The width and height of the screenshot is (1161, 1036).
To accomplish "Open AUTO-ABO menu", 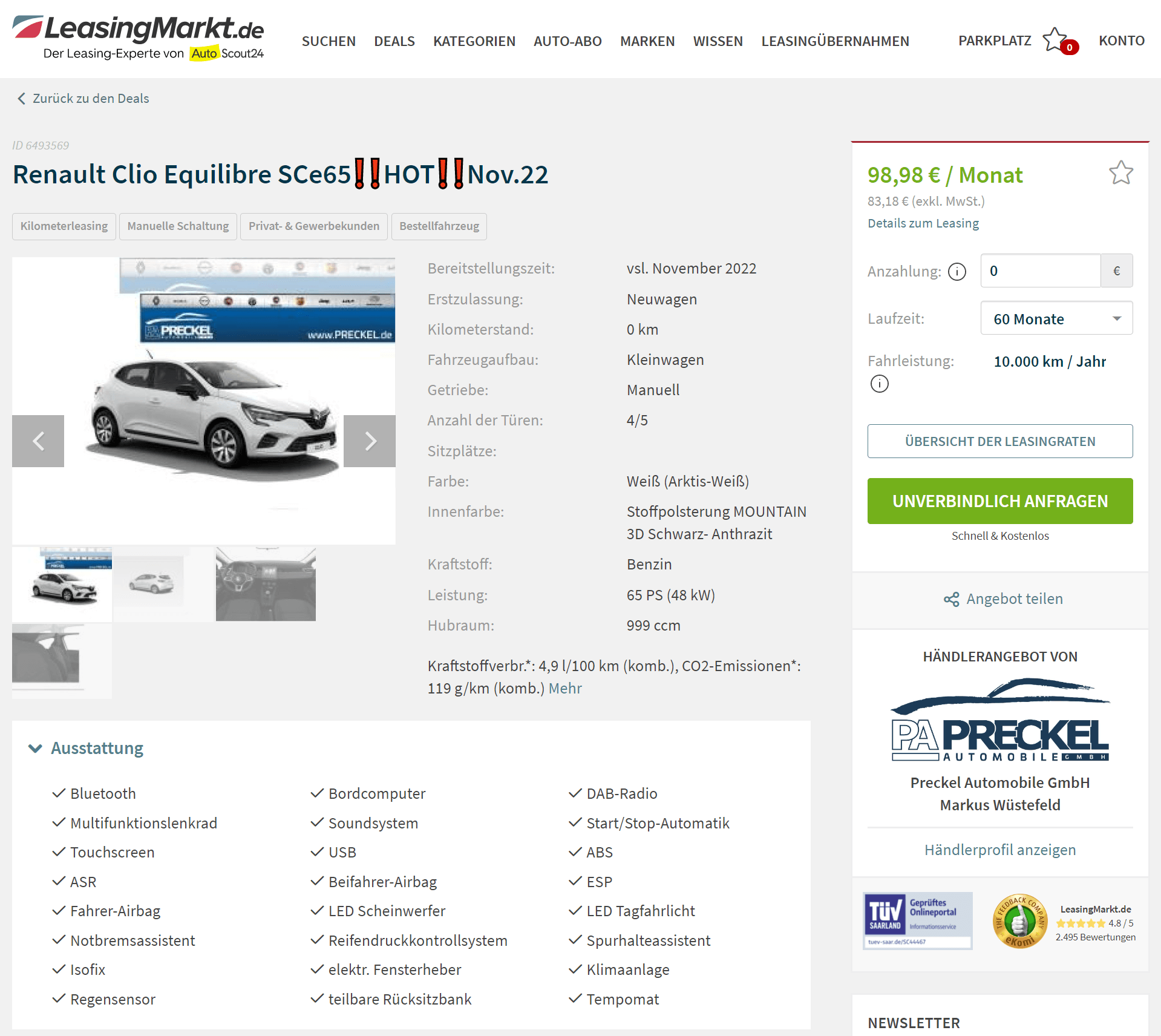I will (x=567, y=41).
